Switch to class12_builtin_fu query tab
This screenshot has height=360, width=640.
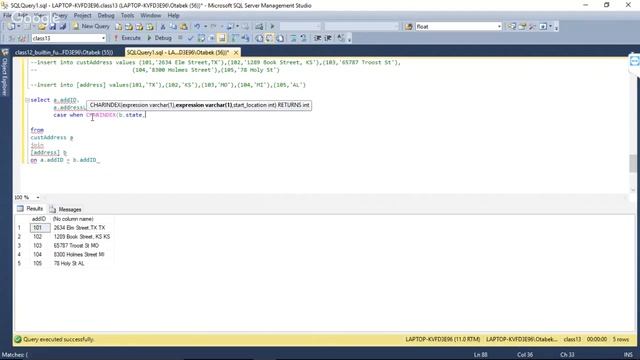(x=64, y=53)
